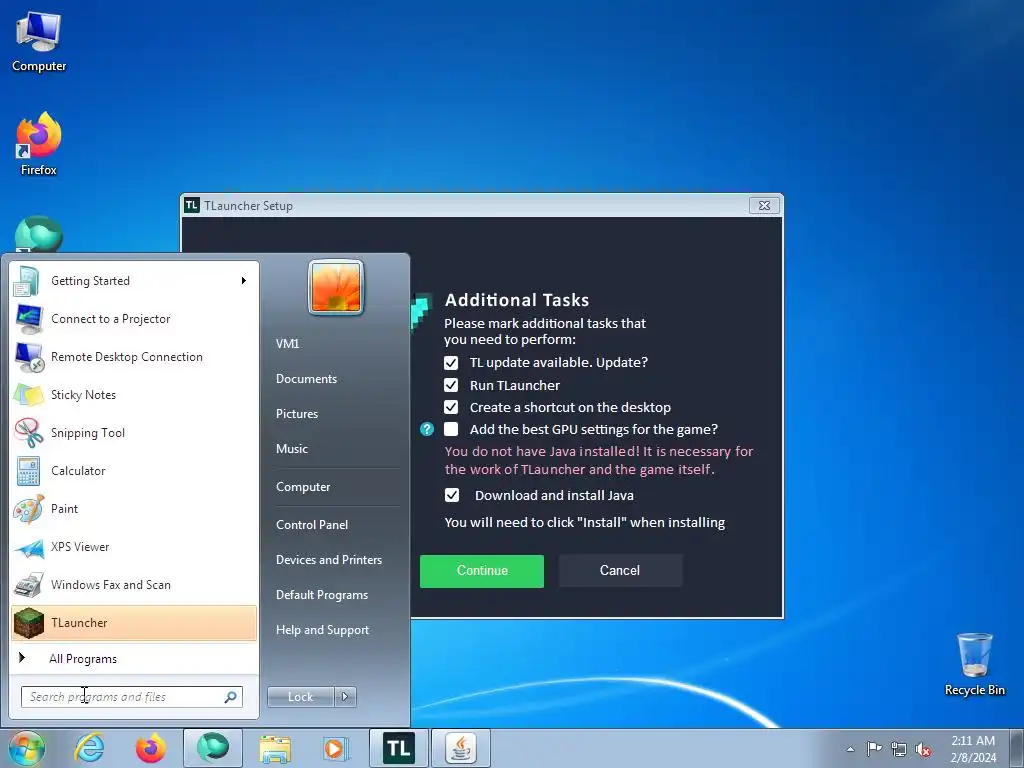Click the Paint palette icon

28,509
